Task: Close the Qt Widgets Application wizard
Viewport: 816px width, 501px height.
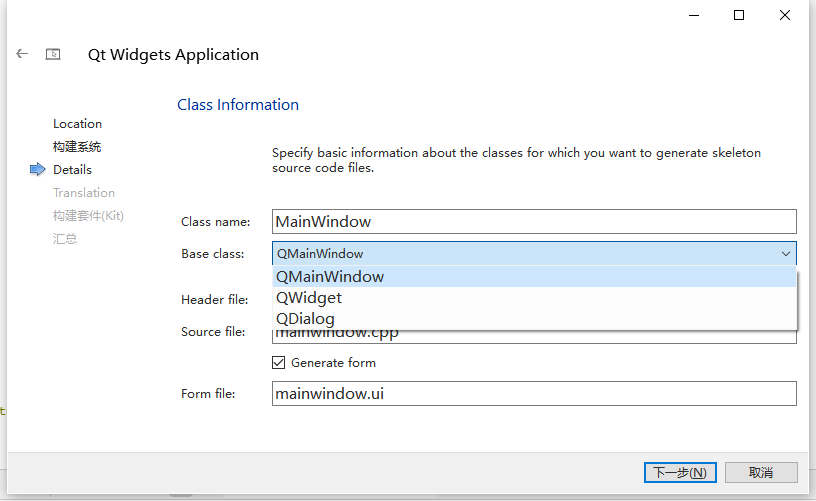Action: pyautogui.click(x=785, y=15)
